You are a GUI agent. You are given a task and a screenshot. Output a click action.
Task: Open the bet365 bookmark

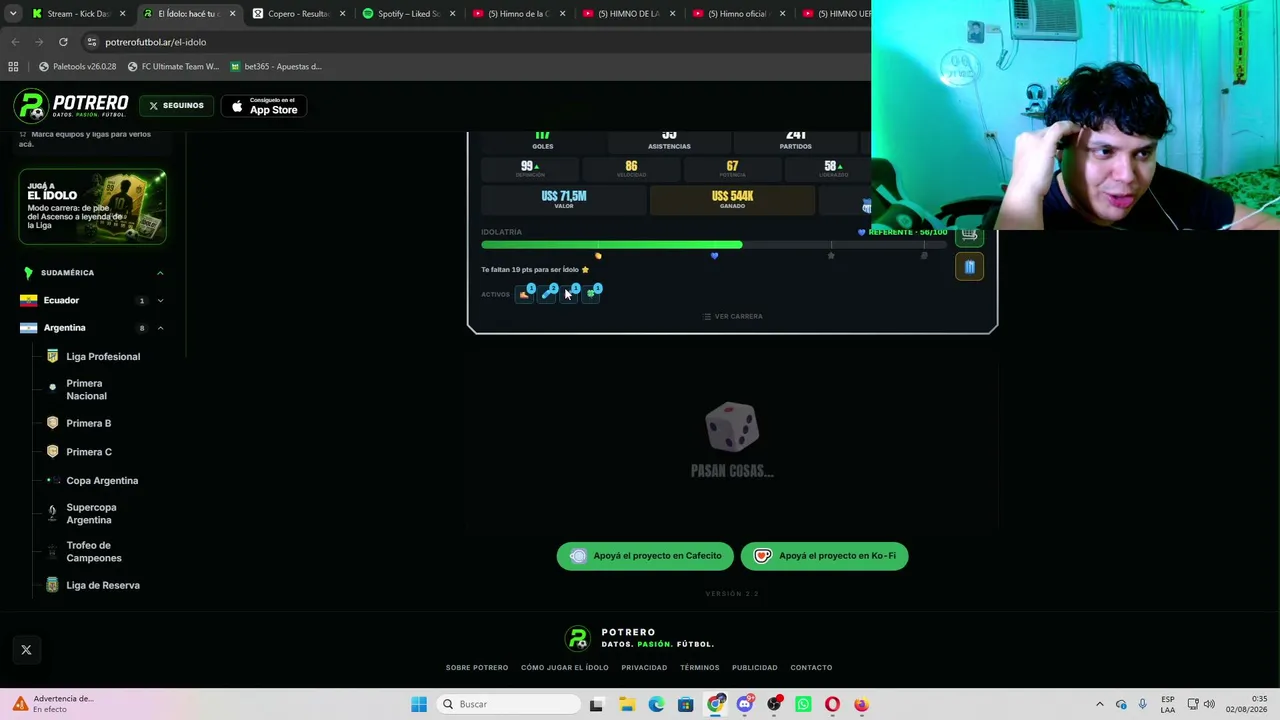(x=276, y=67)
